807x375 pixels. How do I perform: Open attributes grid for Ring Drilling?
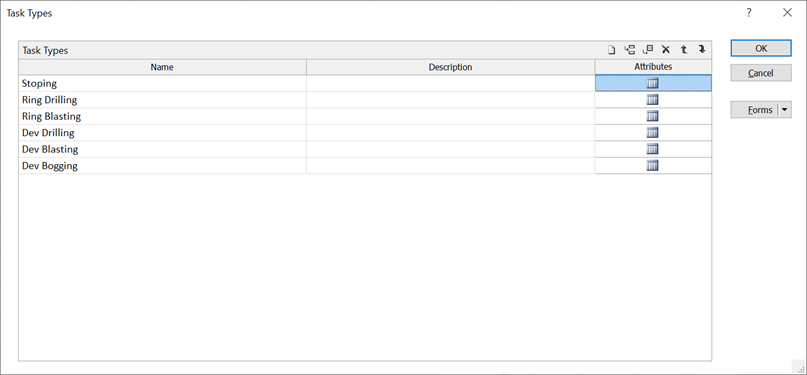click(x=653, y=100)
